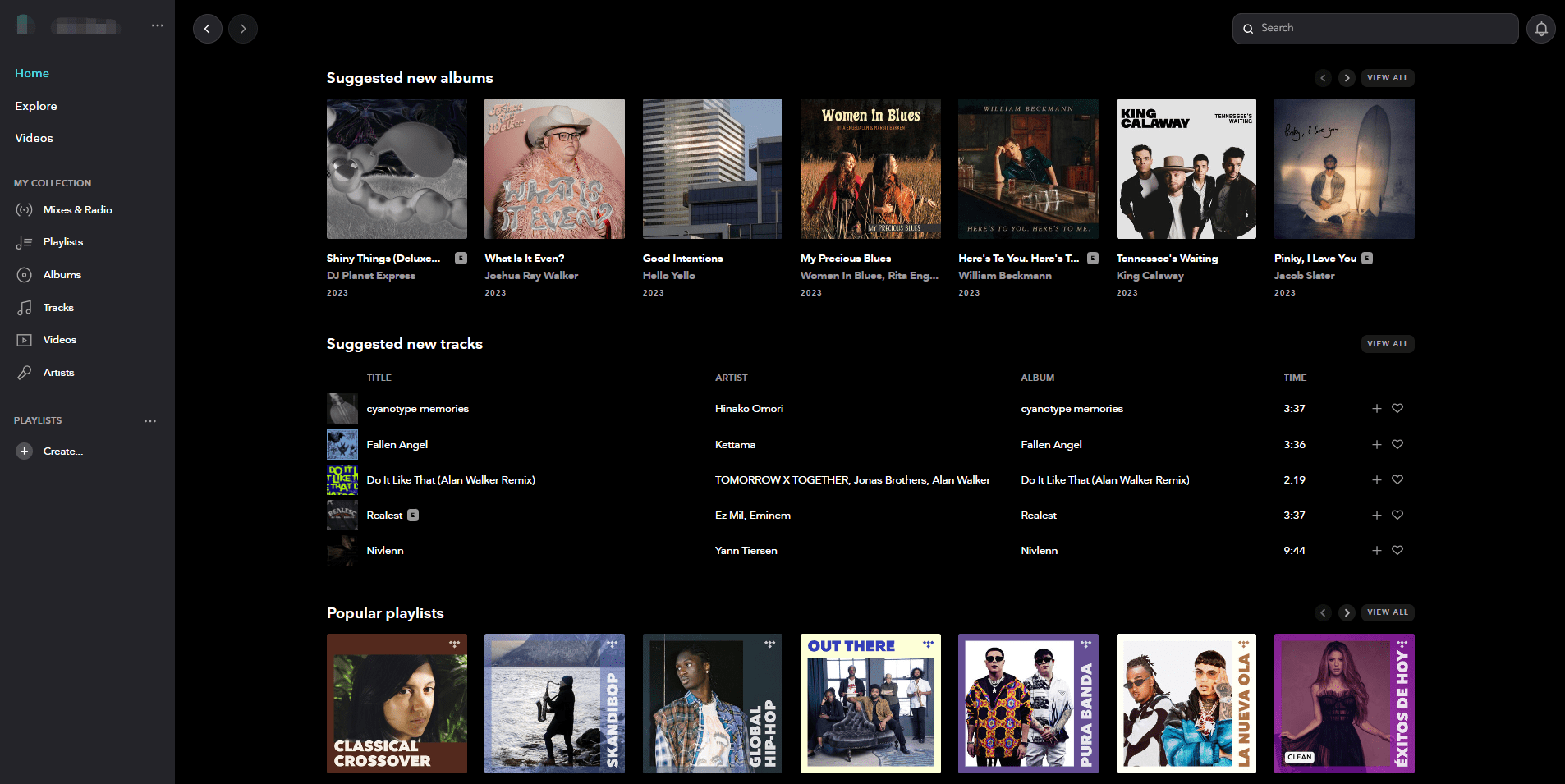The width and height of the screenshot is (1565, 784).
Task: Open the Playlists section more options
Action: click(x=150, y=421)
